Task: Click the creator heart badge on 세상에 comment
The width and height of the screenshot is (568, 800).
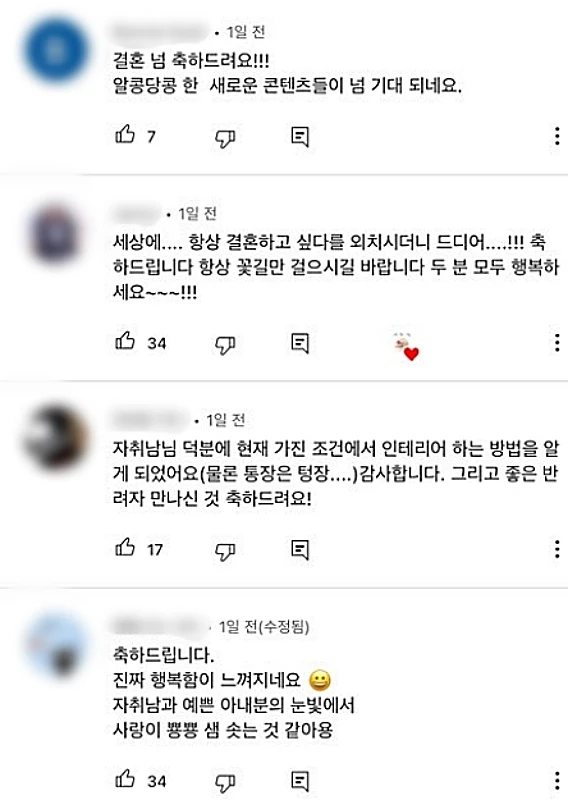Action: [x=406, y=346]
